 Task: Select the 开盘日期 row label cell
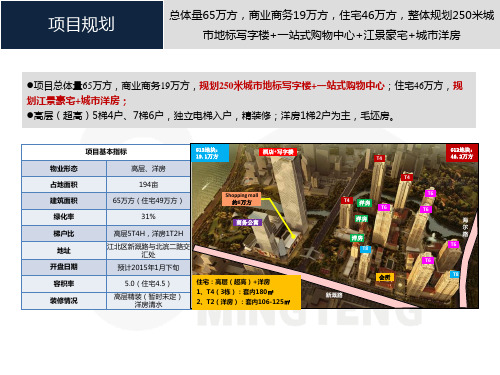pyautogui.click(x=64, y=267)
